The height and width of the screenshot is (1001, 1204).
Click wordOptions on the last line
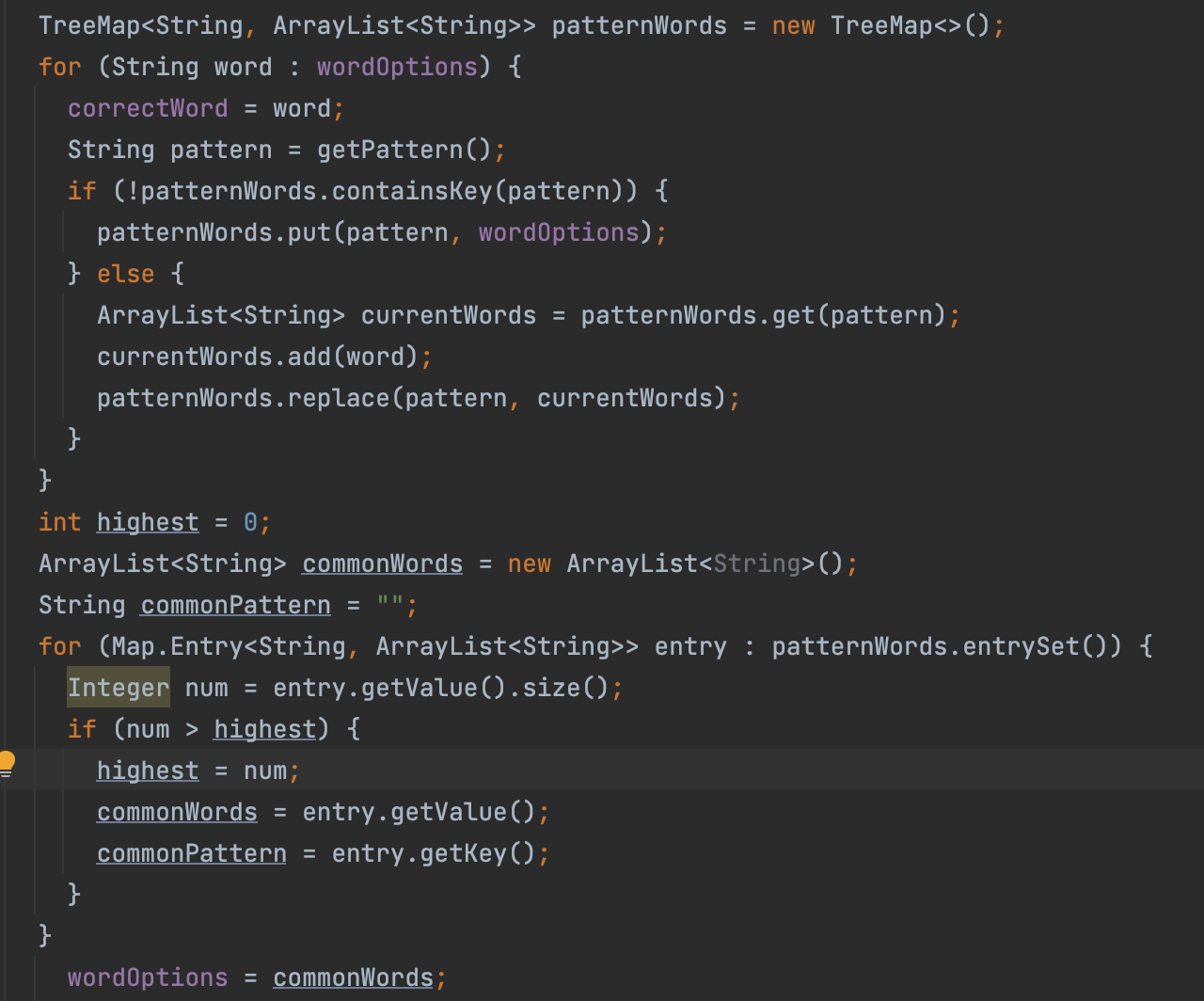148,977
